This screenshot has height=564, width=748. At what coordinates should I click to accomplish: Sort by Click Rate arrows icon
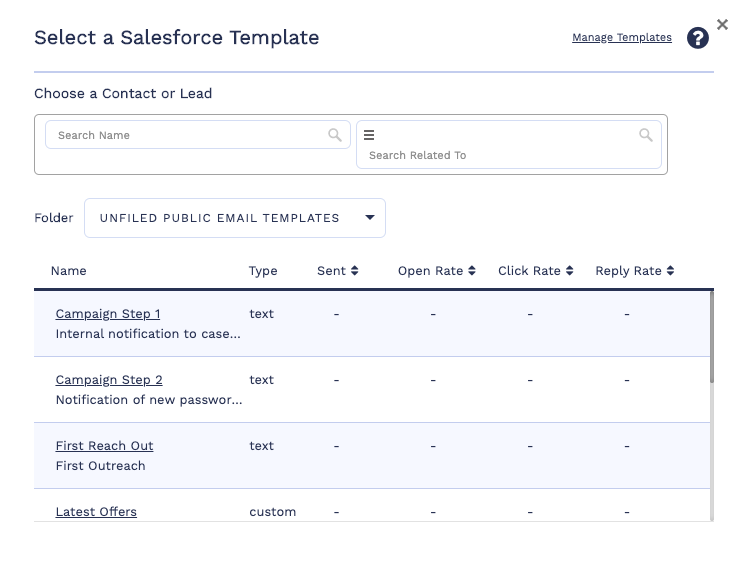tap(569, 271)
